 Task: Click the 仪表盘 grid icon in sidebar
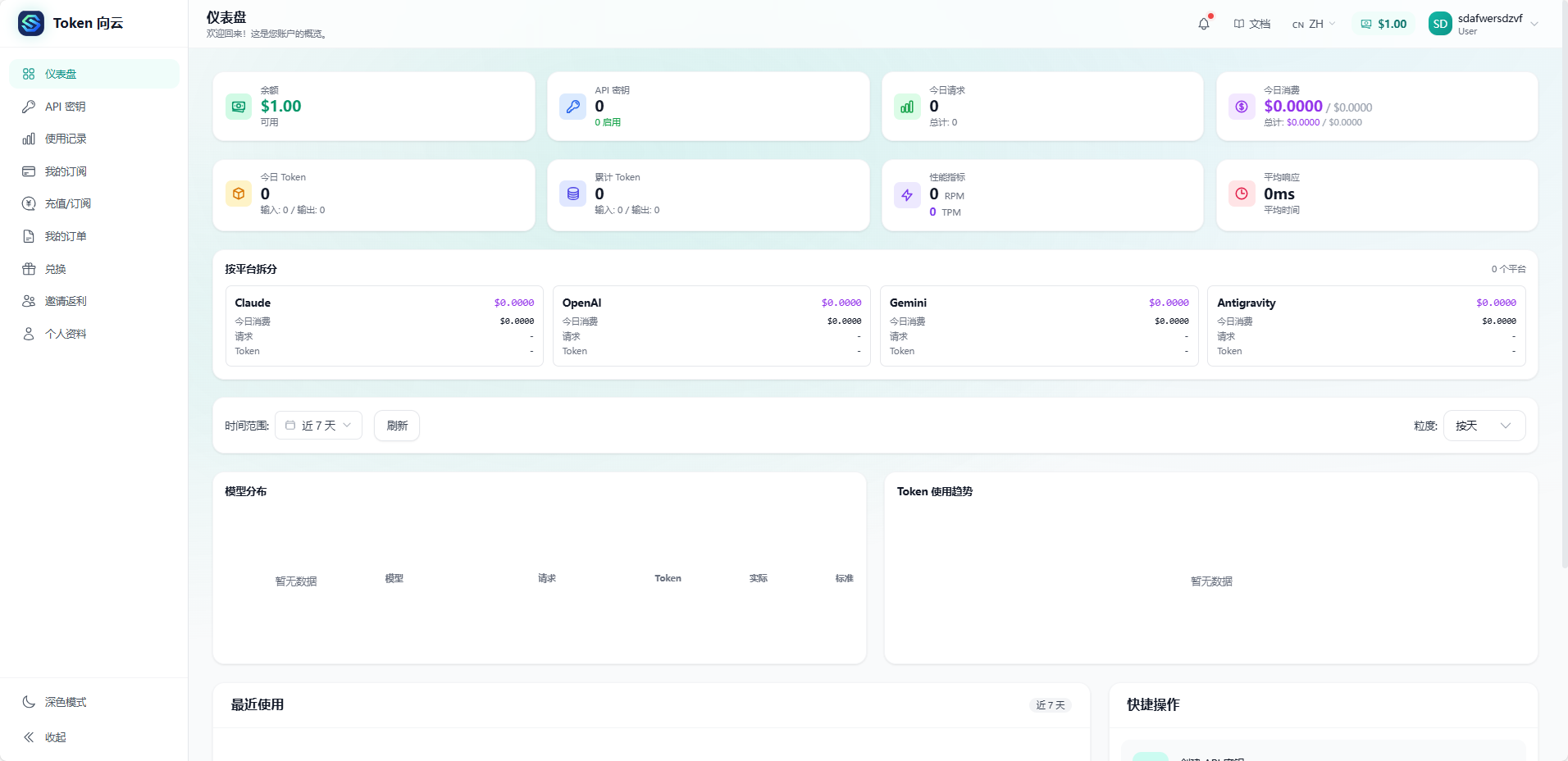point(29,74)
